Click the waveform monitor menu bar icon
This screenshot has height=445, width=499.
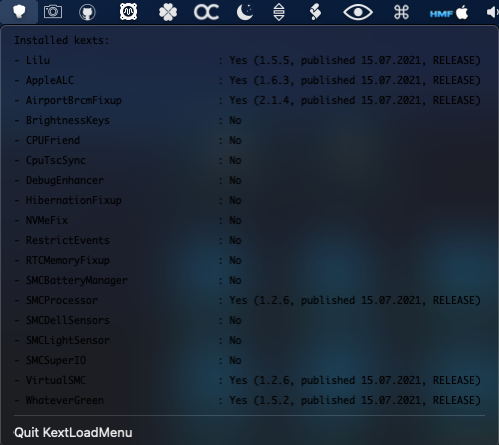pyautogui.click(x=128, y=12)
